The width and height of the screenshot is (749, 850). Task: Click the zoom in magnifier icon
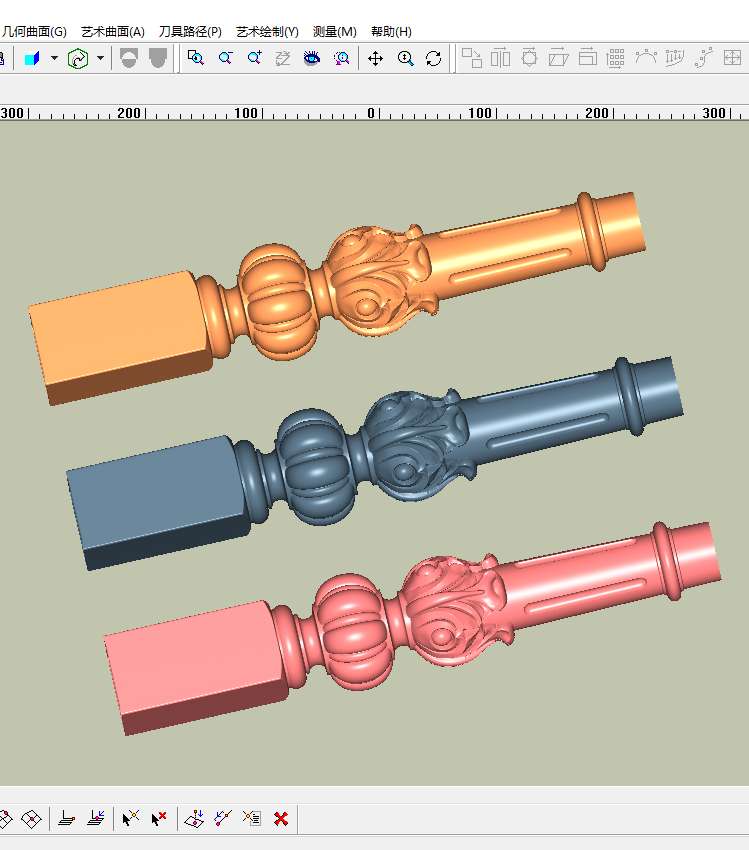pyautogui.click(x=254, y=57)
